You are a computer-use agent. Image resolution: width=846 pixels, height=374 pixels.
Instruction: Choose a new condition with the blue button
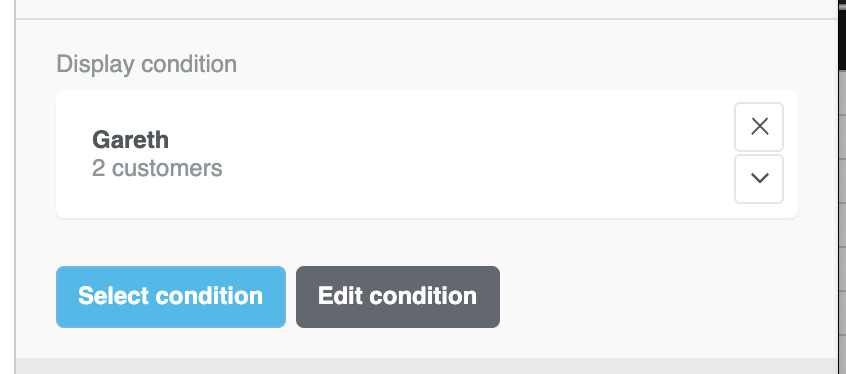170,296
